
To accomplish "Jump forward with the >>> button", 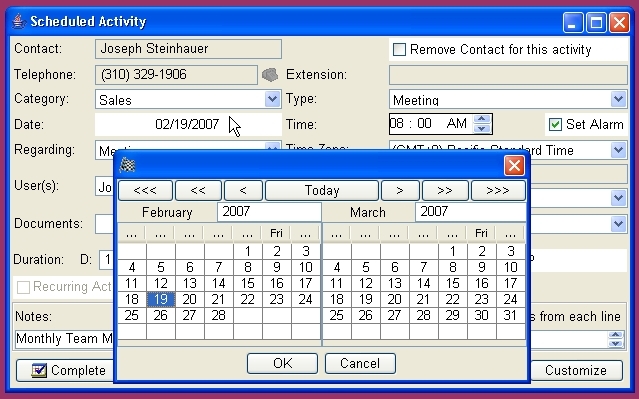I will click(498, 190).
